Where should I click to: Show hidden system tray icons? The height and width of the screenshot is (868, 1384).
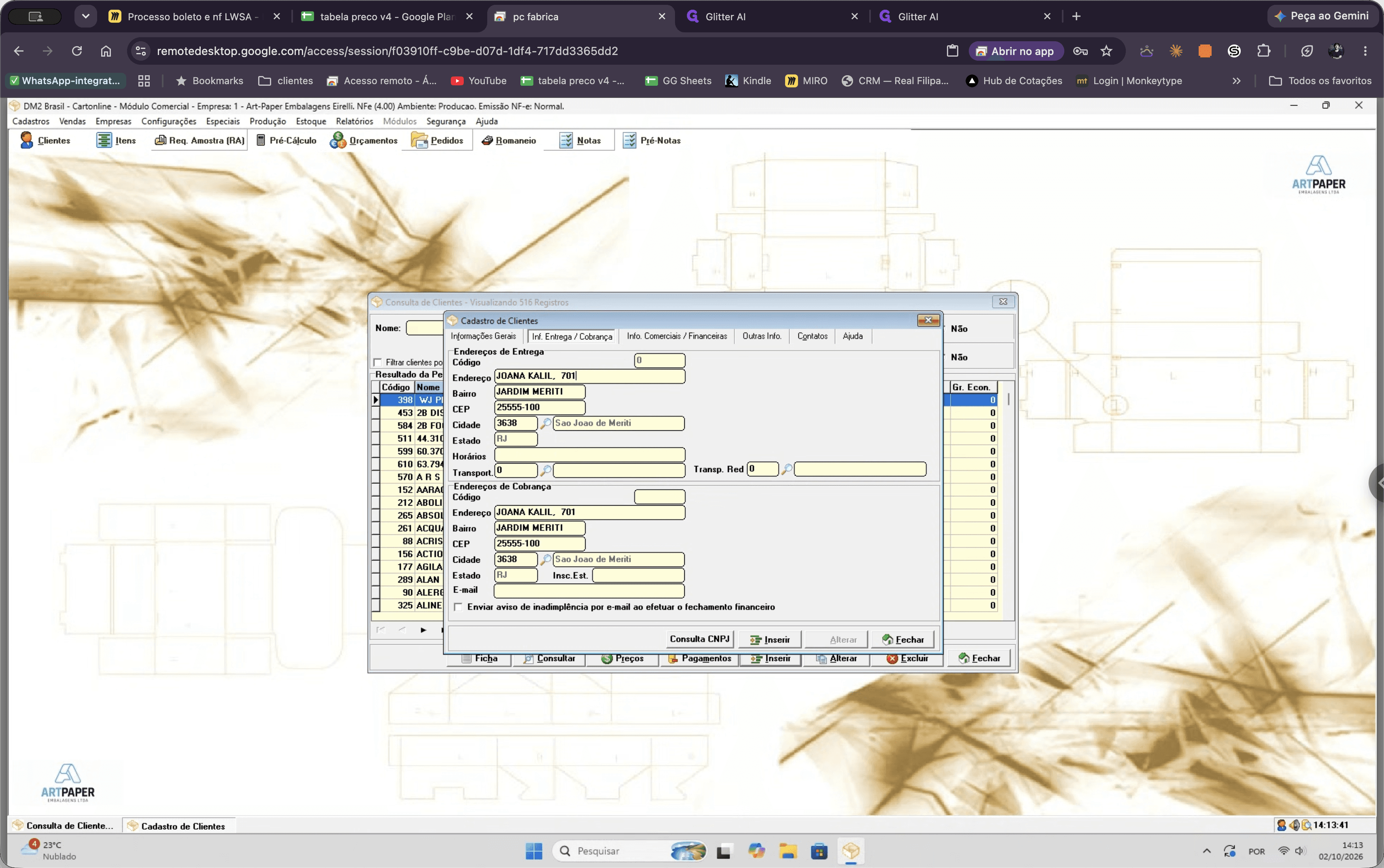[x=1207, y=851]
